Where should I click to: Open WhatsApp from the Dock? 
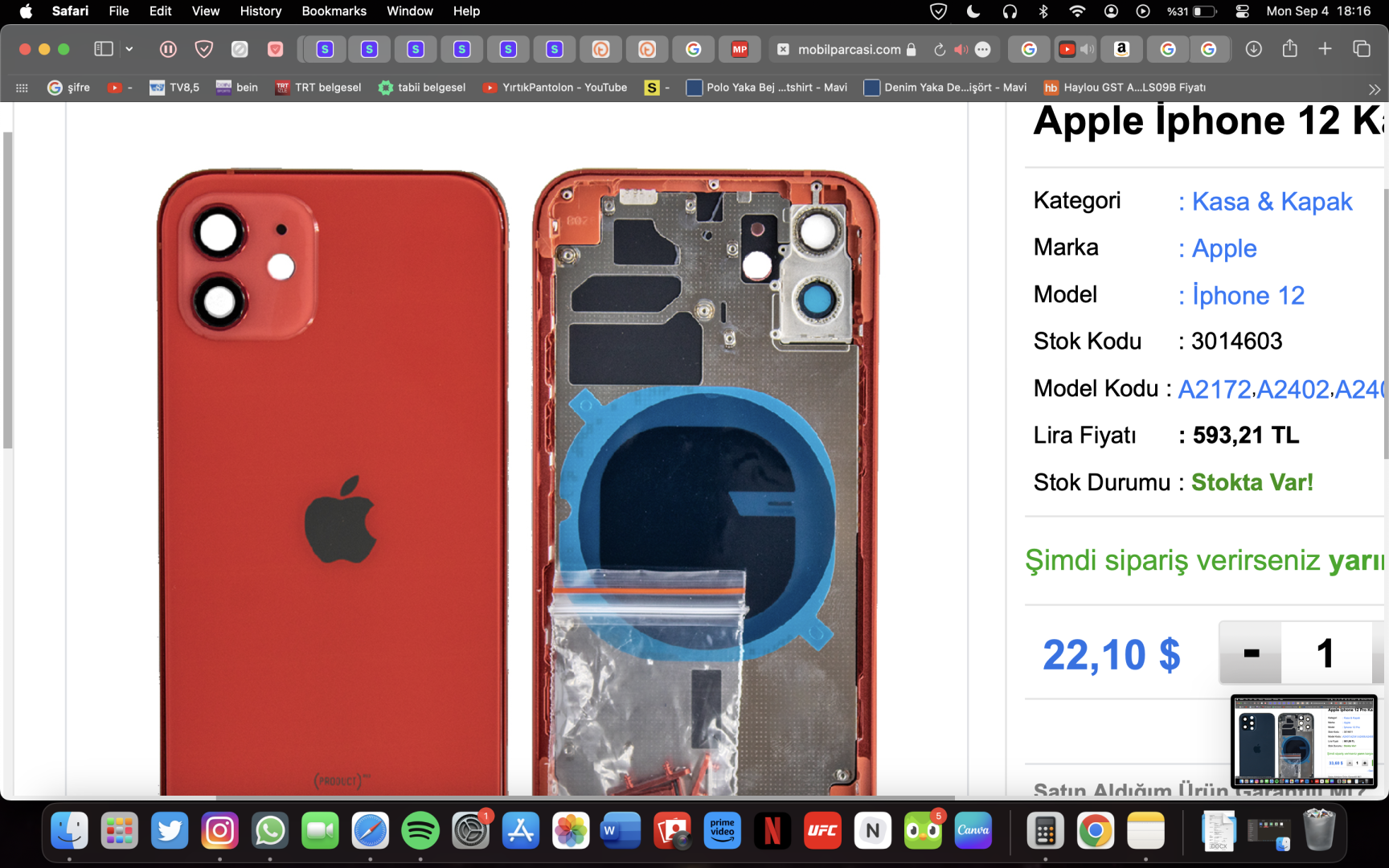(270, 830)
